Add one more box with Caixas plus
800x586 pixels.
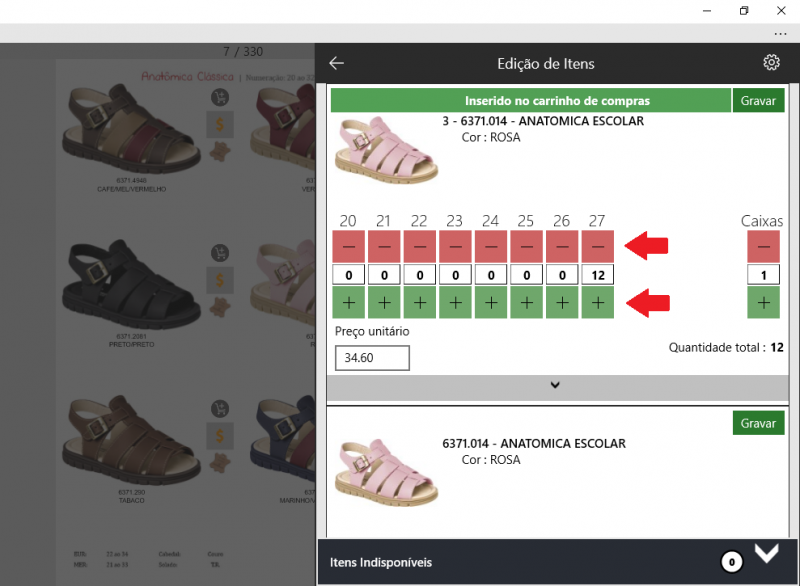(x=764, y=302)
